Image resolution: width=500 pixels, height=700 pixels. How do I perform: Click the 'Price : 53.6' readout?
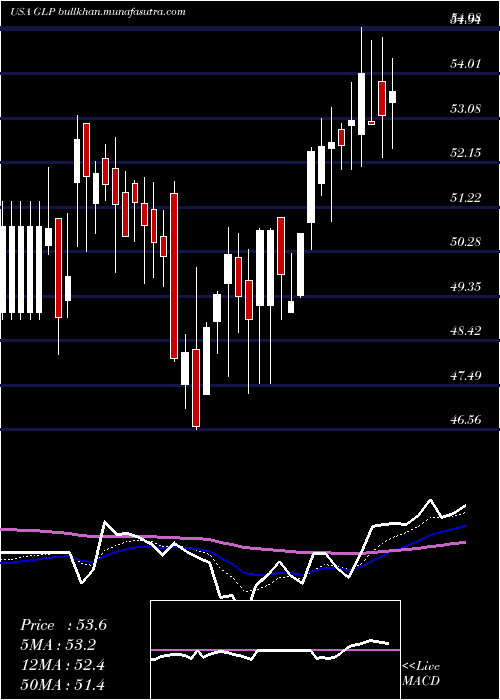[63, 625]
